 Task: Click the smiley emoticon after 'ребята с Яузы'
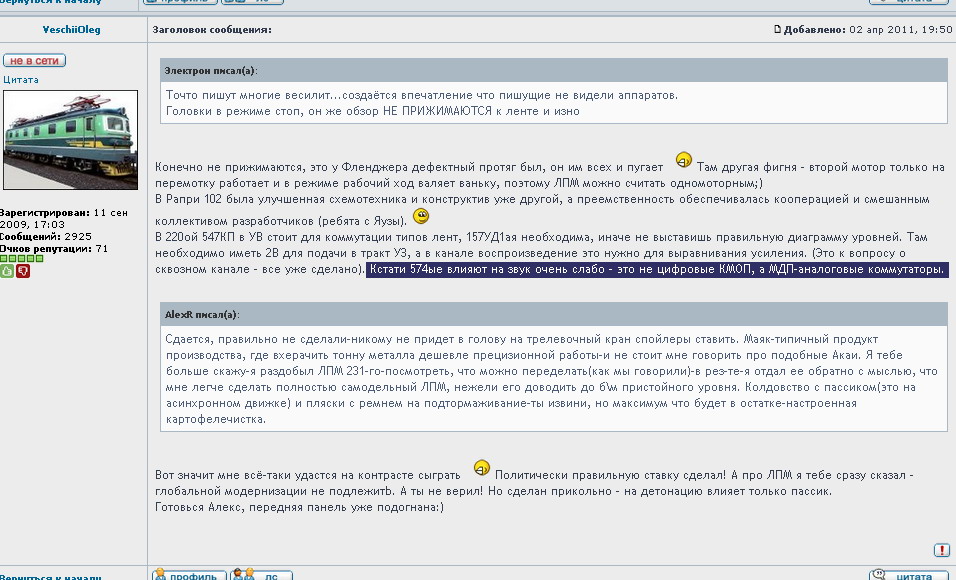[421, 217]
